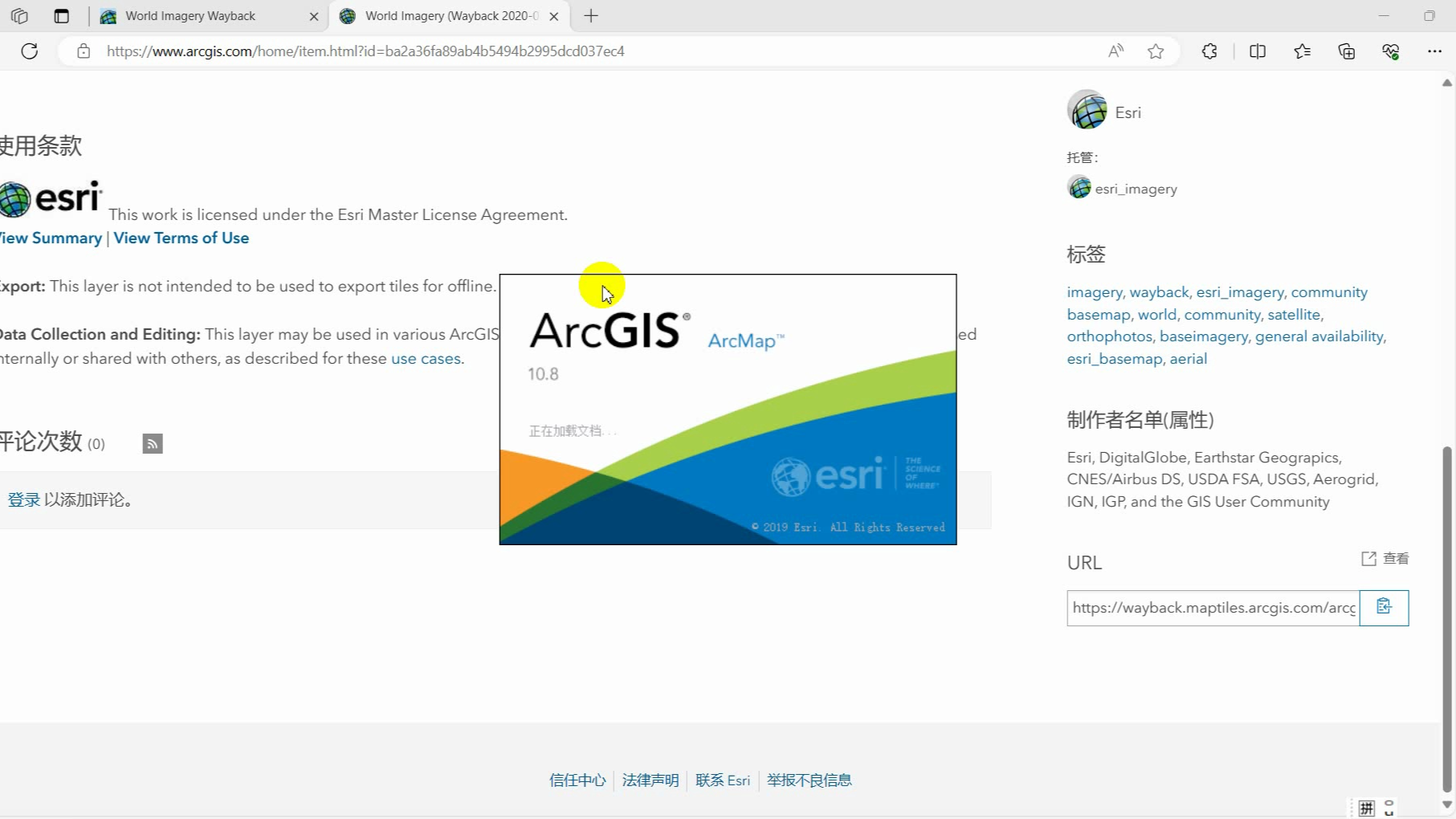Select the aerial tag

(1188, 359)
